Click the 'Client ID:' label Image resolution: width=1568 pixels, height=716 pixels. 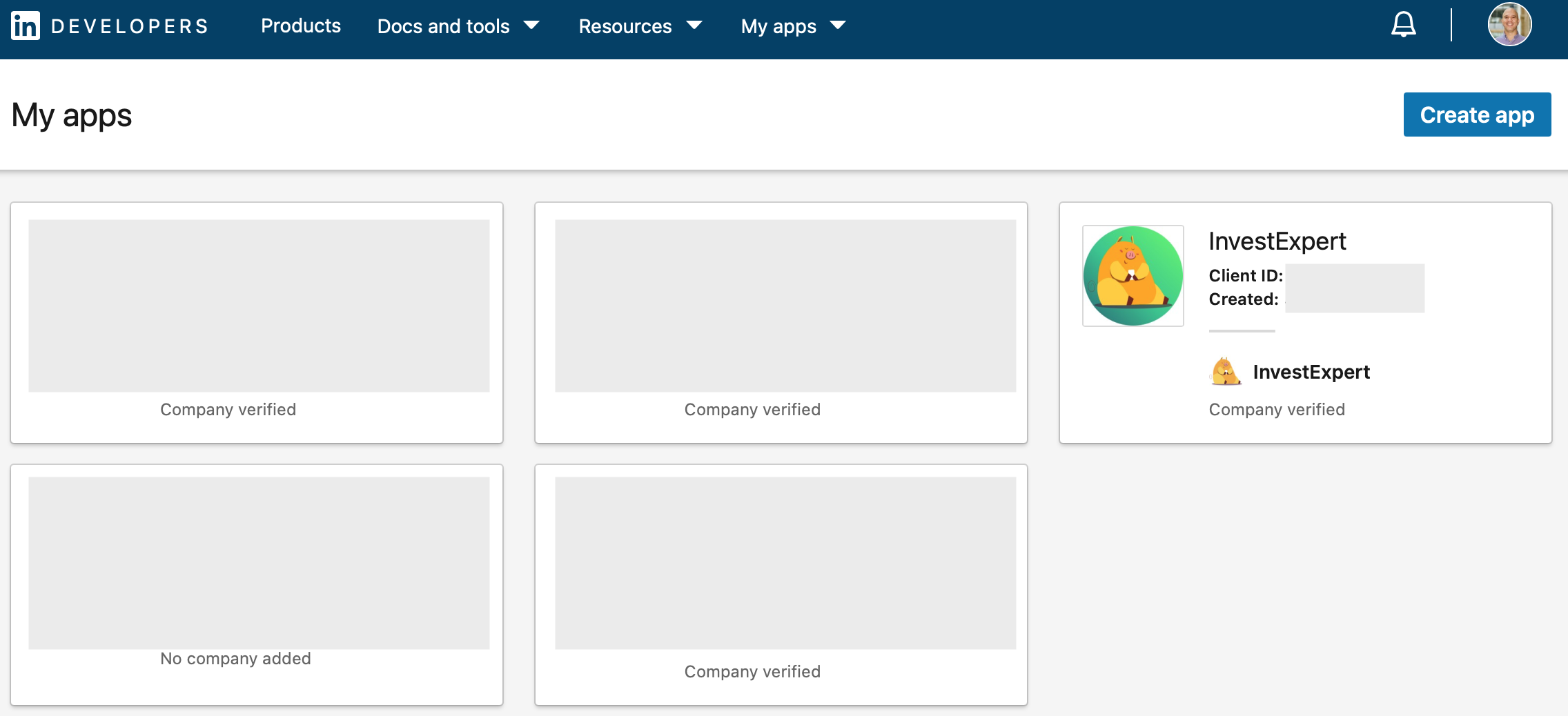[1246, 276]
